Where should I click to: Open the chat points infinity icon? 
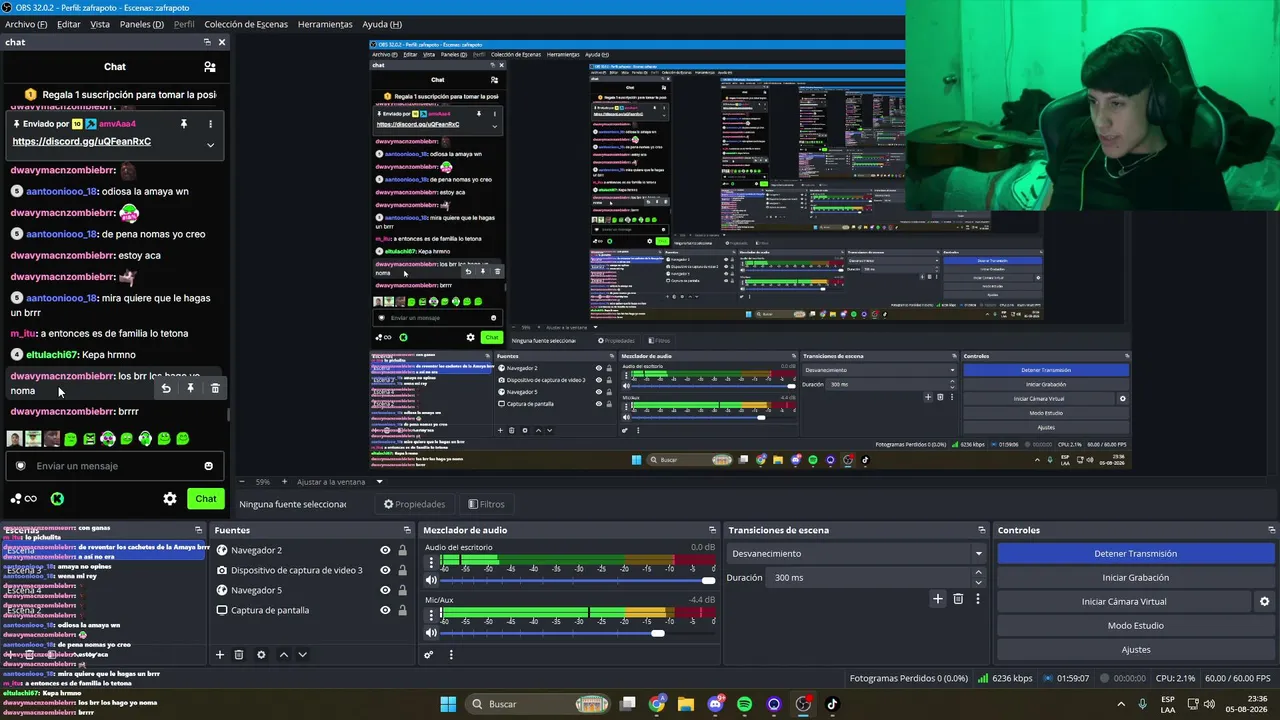(x=30, y=499)
